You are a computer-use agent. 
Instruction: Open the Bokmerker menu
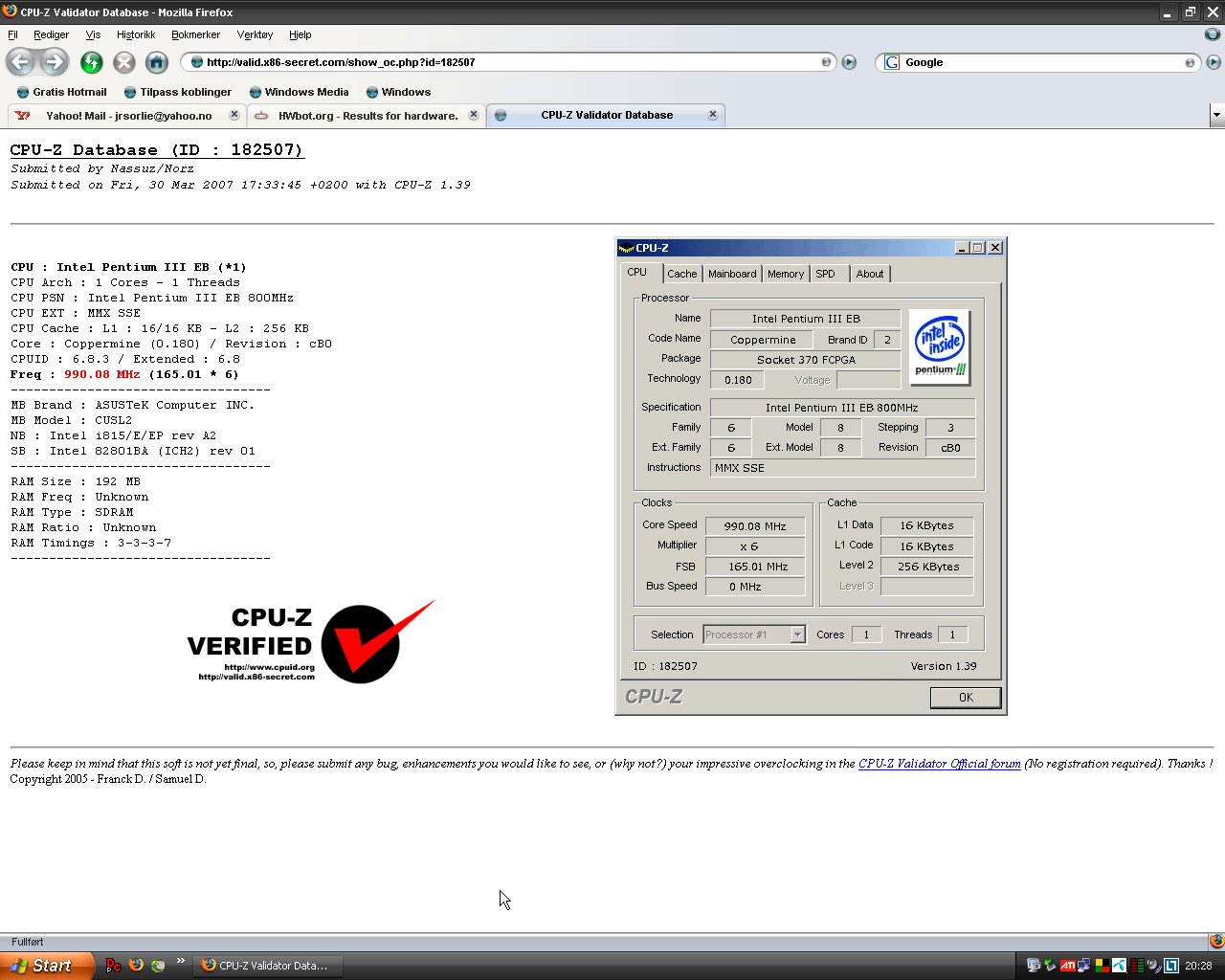(196, 34)
